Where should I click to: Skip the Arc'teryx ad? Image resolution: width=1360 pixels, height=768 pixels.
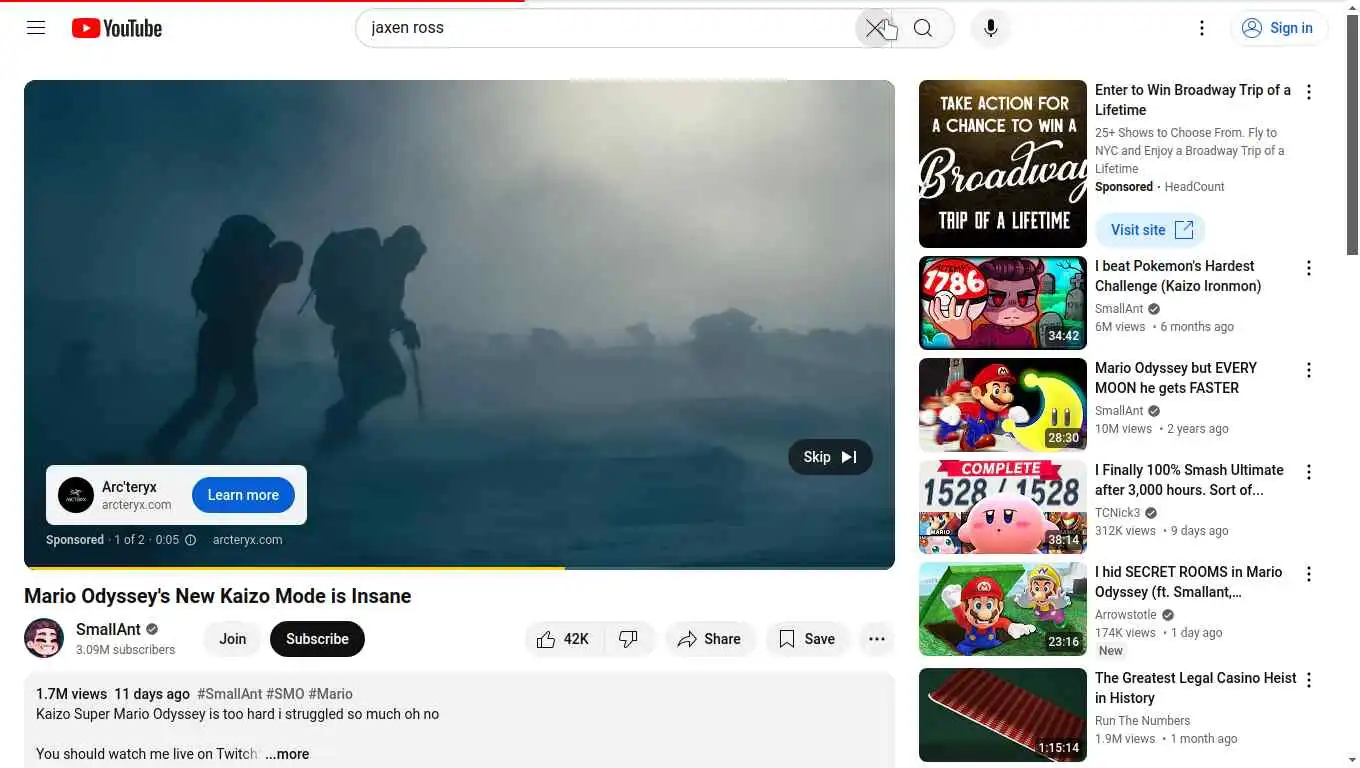[x=830, y=457]
